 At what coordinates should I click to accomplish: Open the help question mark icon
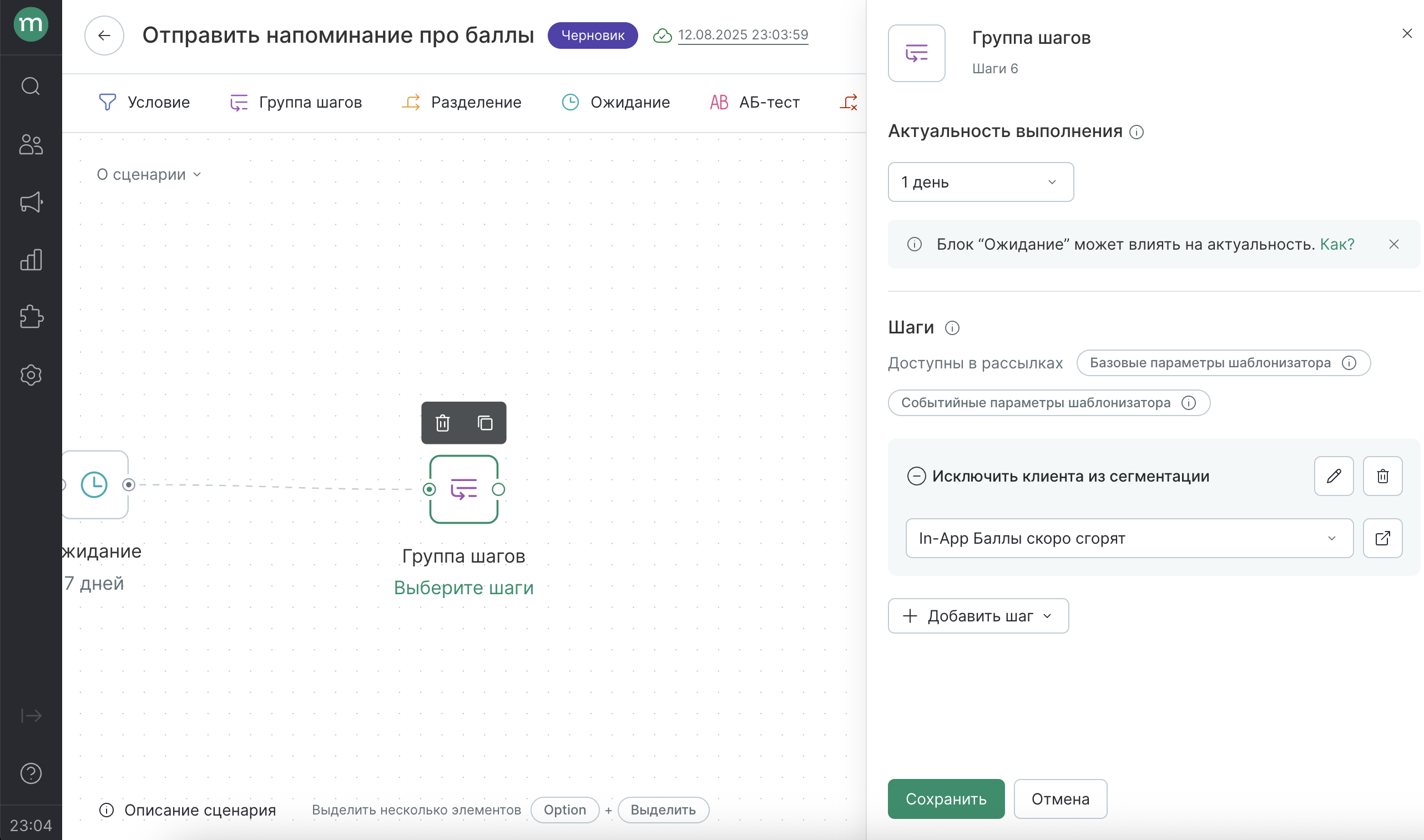(x=31, y=773)
